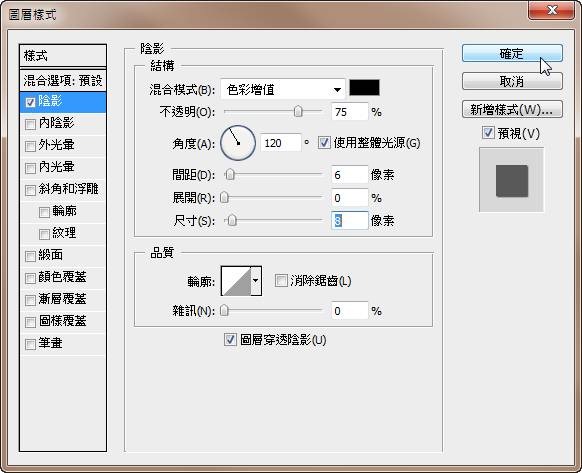Viewport: 582px width, 473px height.
Task: Select the 斜角和浮雕 row label
Action: 69,189
